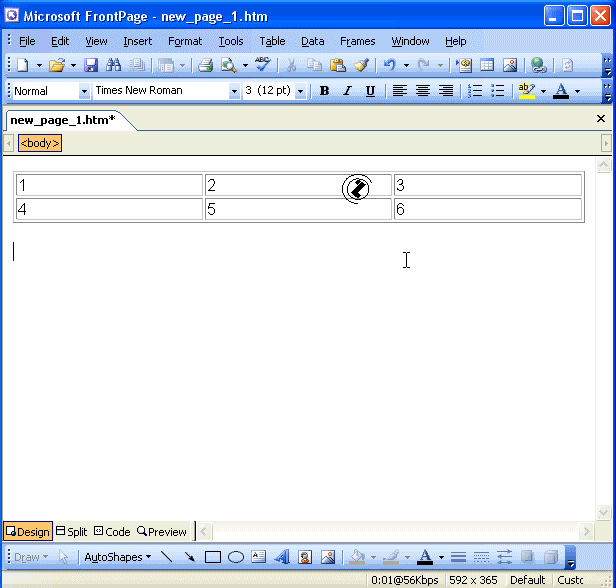Click table cell containing 5
Viewport: 616px width, 588px height.
(298, 209)
